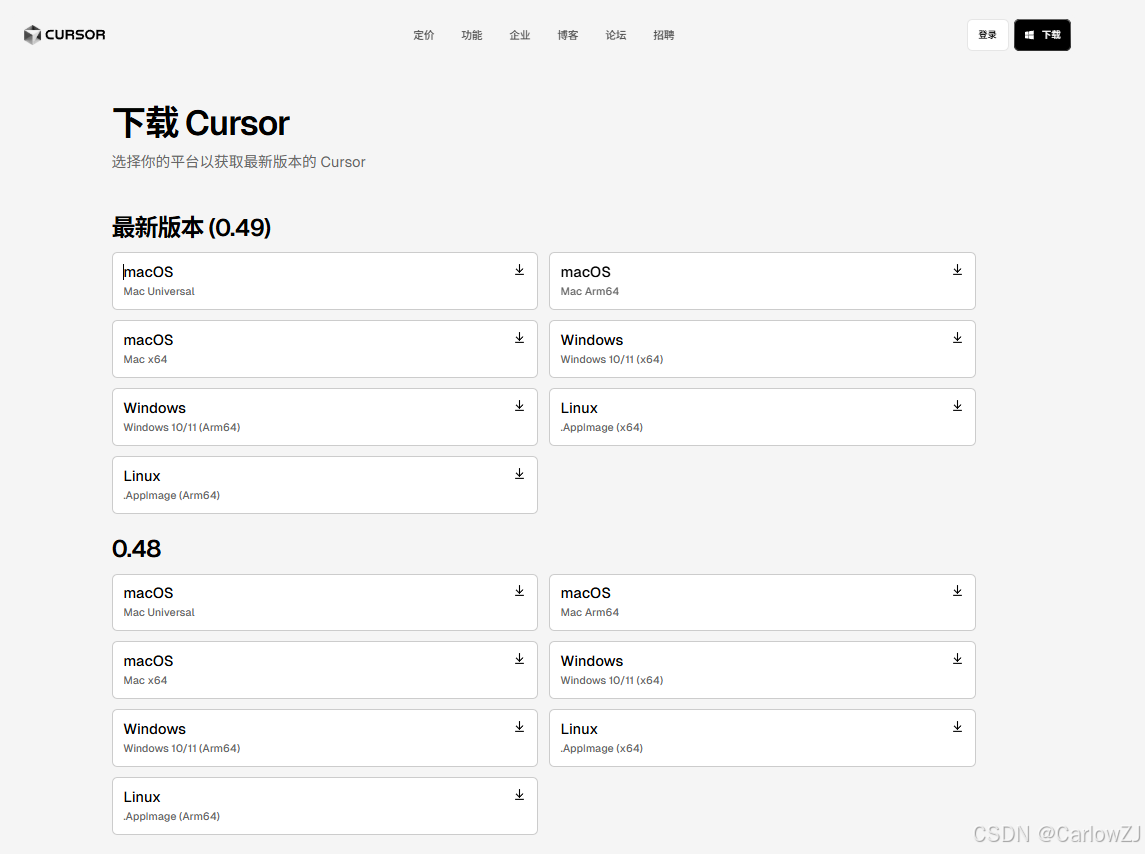Click the 最新版本 (0.49) heading

(191, 227)
